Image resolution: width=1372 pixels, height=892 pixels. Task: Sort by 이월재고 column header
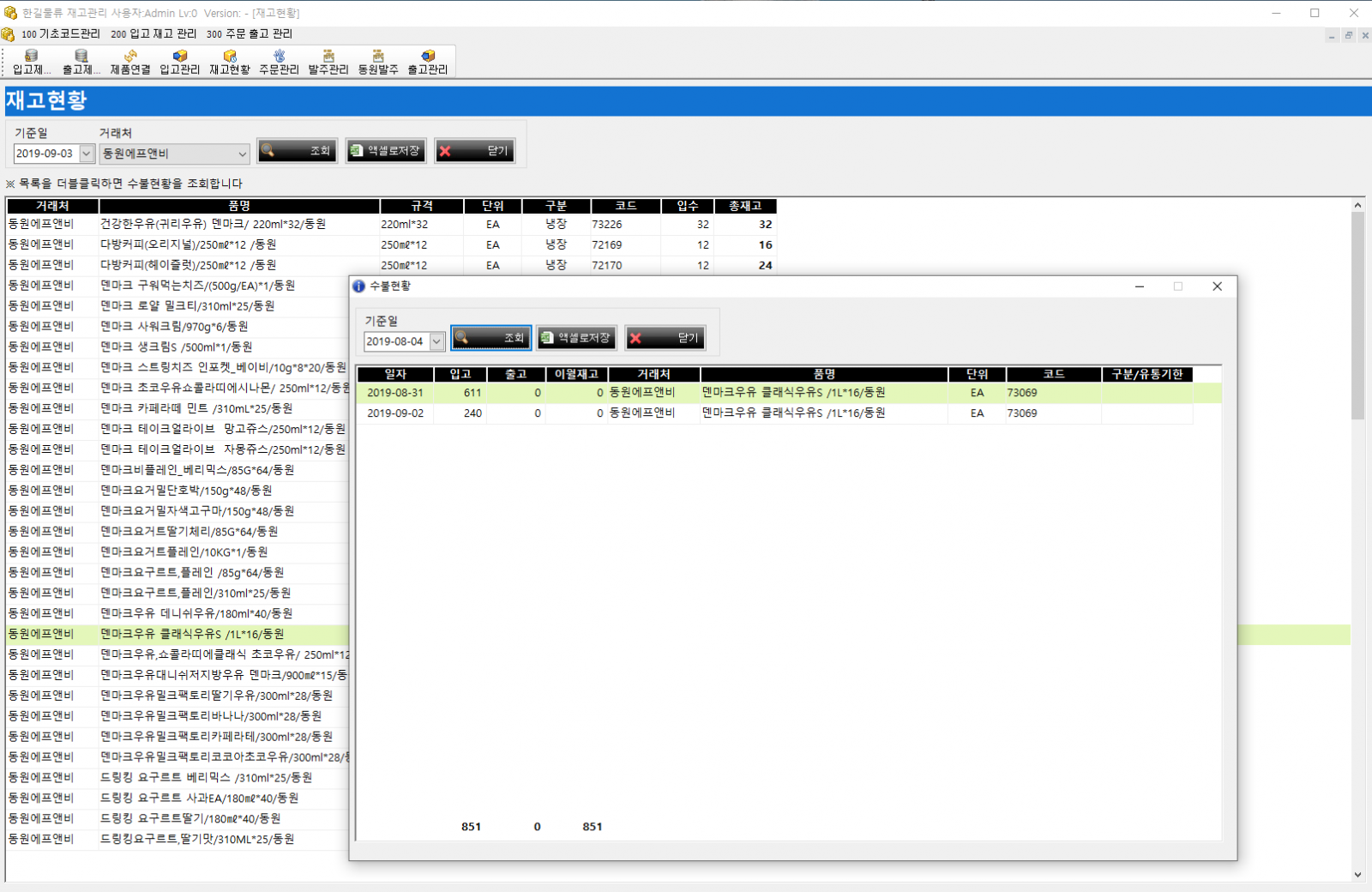[577, 374]
